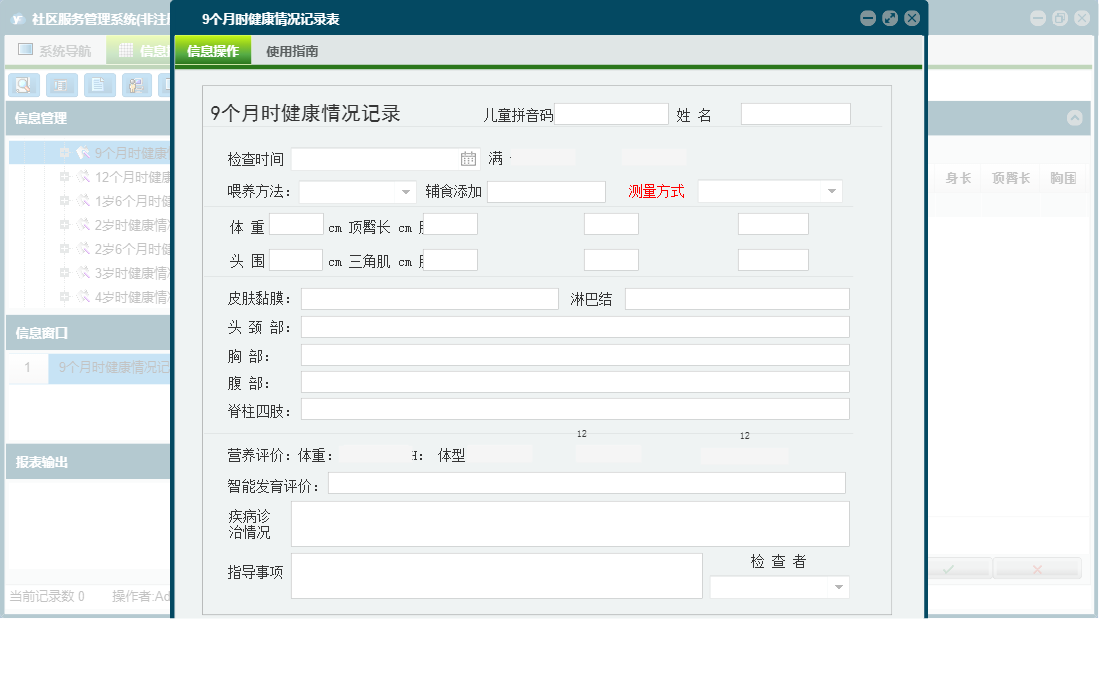Maximize the 9个月时健康情况记录表 dialog
Screen dimensions: 1099x685
[890, 19]
